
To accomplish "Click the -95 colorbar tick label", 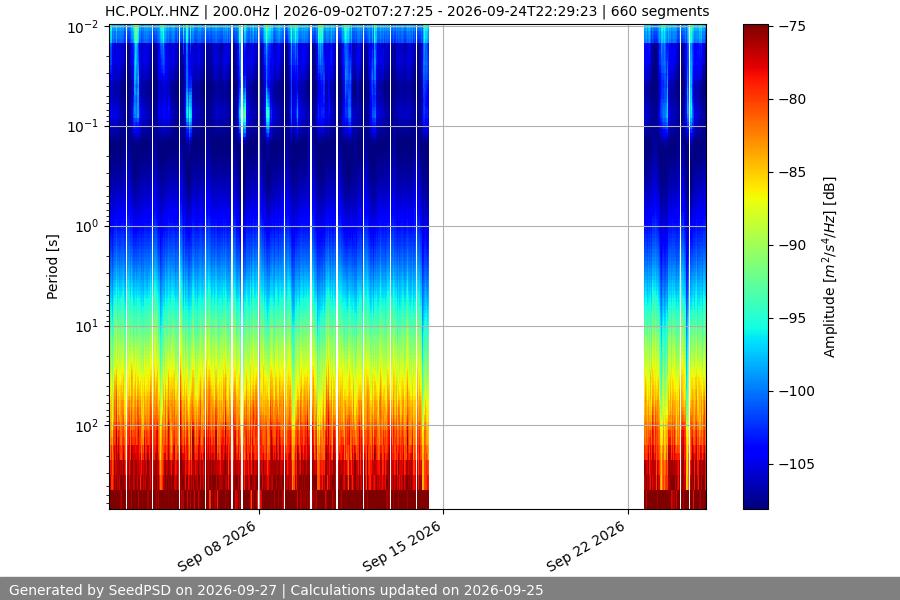I will [792, 318].
